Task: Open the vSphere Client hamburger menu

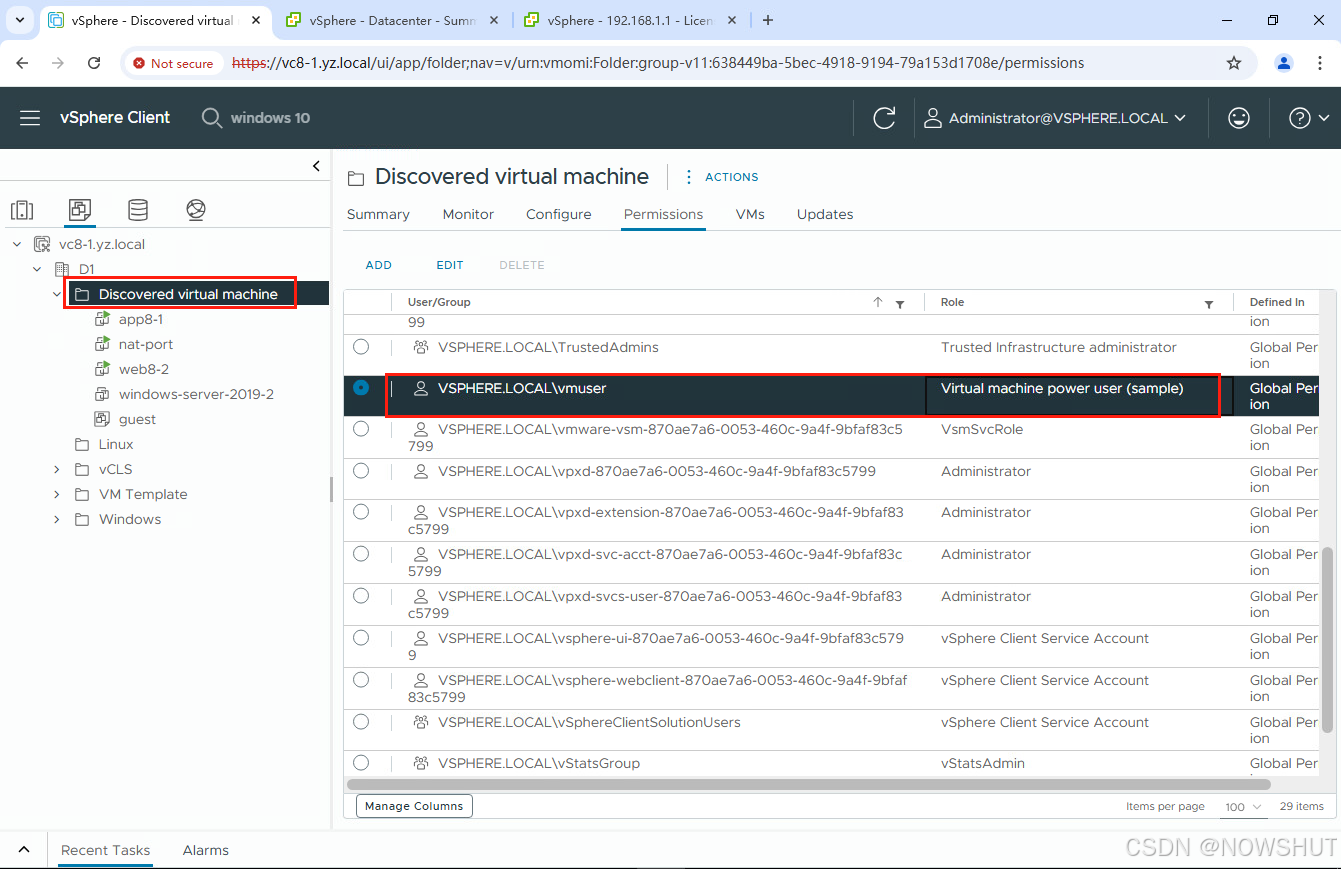Action: pyautogui.click(x=30, y=118)
